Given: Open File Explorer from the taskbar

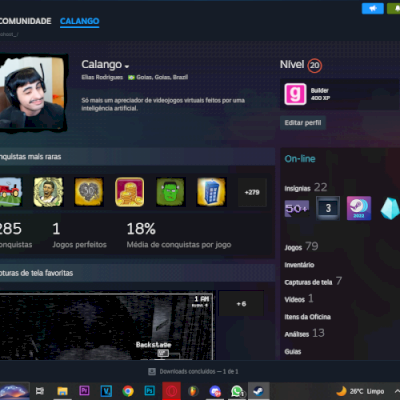Looking at the screenshot, I should (x=62, y=391).
